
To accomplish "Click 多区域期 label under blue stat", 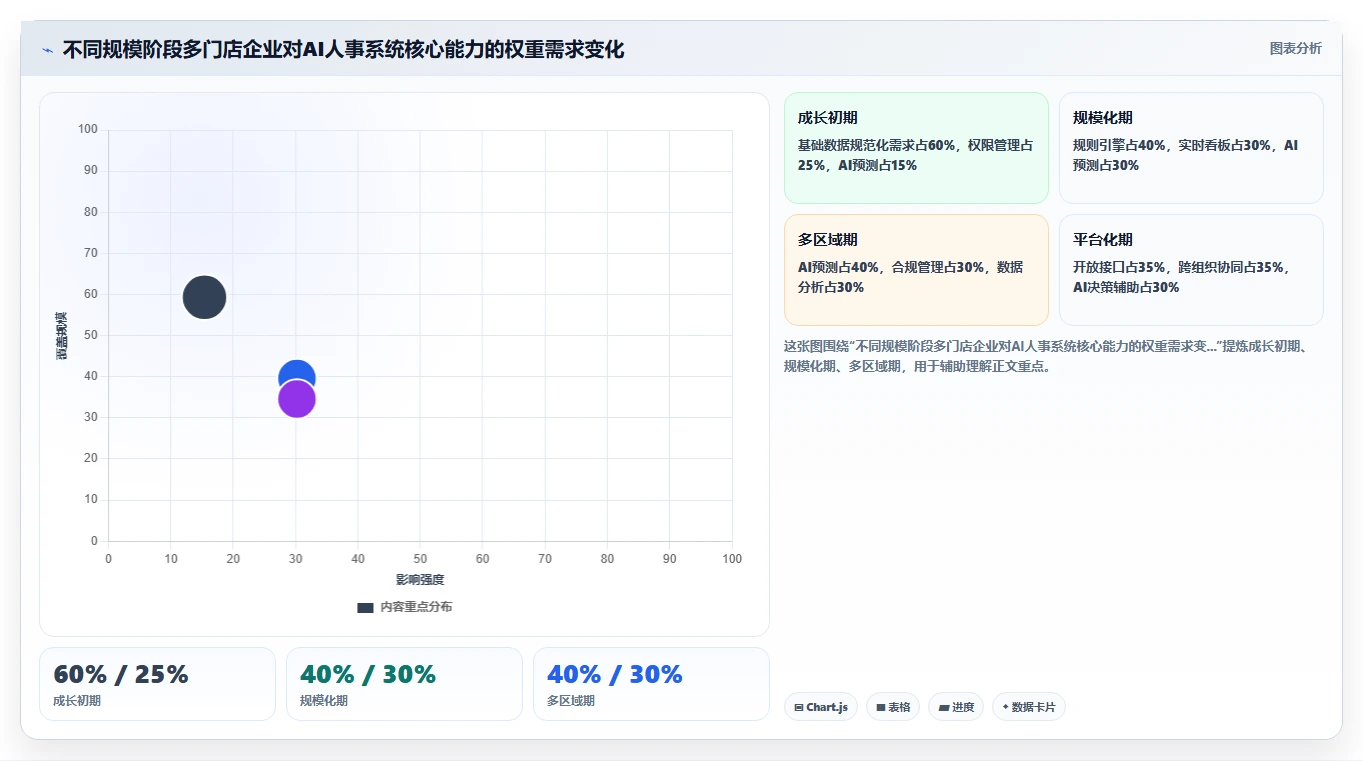I will click(571, 701).
